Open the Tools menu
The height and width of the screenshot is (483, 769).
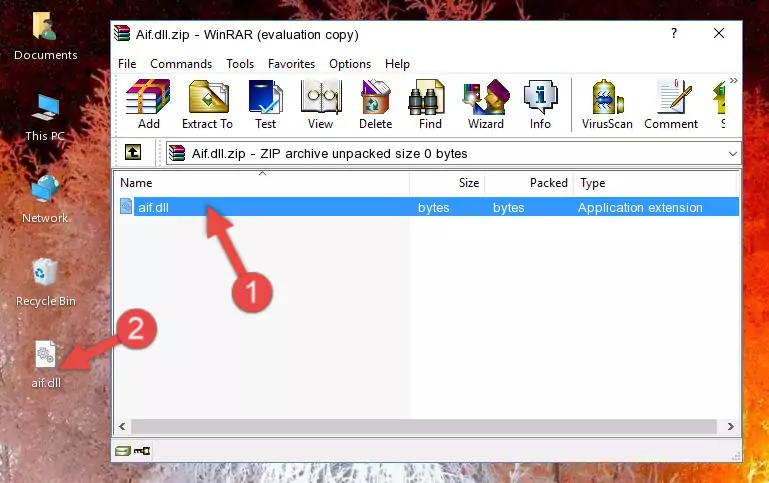pyautogui.click(x=240, y=64)
